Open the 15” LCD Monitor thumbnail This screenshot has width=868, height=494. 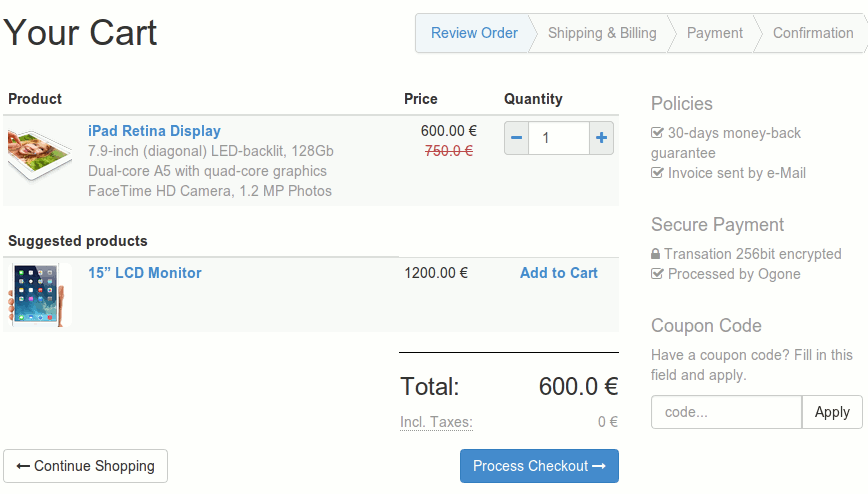[x=40, y=295]
